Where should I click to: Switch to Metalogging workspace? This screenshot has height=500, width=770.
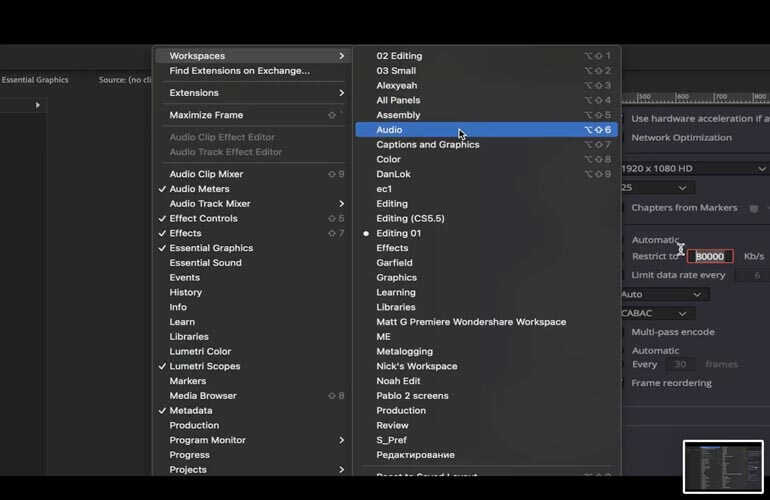(487, 351)
